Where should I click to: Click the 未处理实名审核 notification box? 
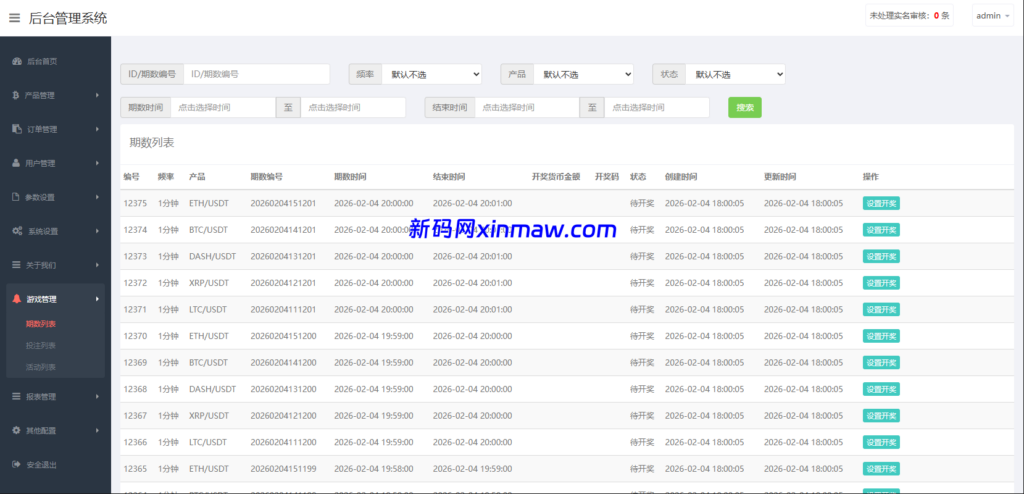909,16
